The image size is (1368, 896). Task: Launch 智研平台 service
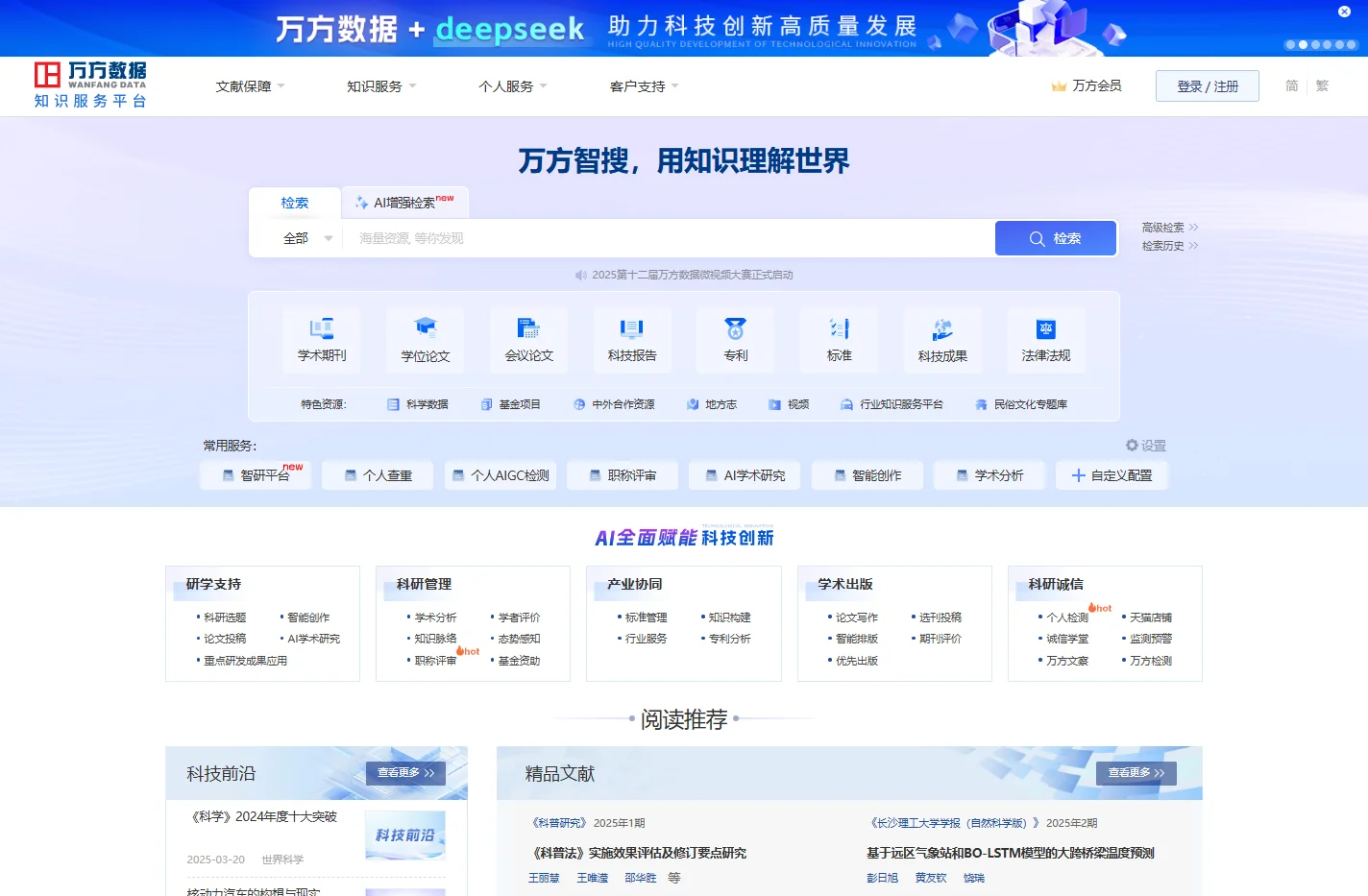tap(256, 475)
